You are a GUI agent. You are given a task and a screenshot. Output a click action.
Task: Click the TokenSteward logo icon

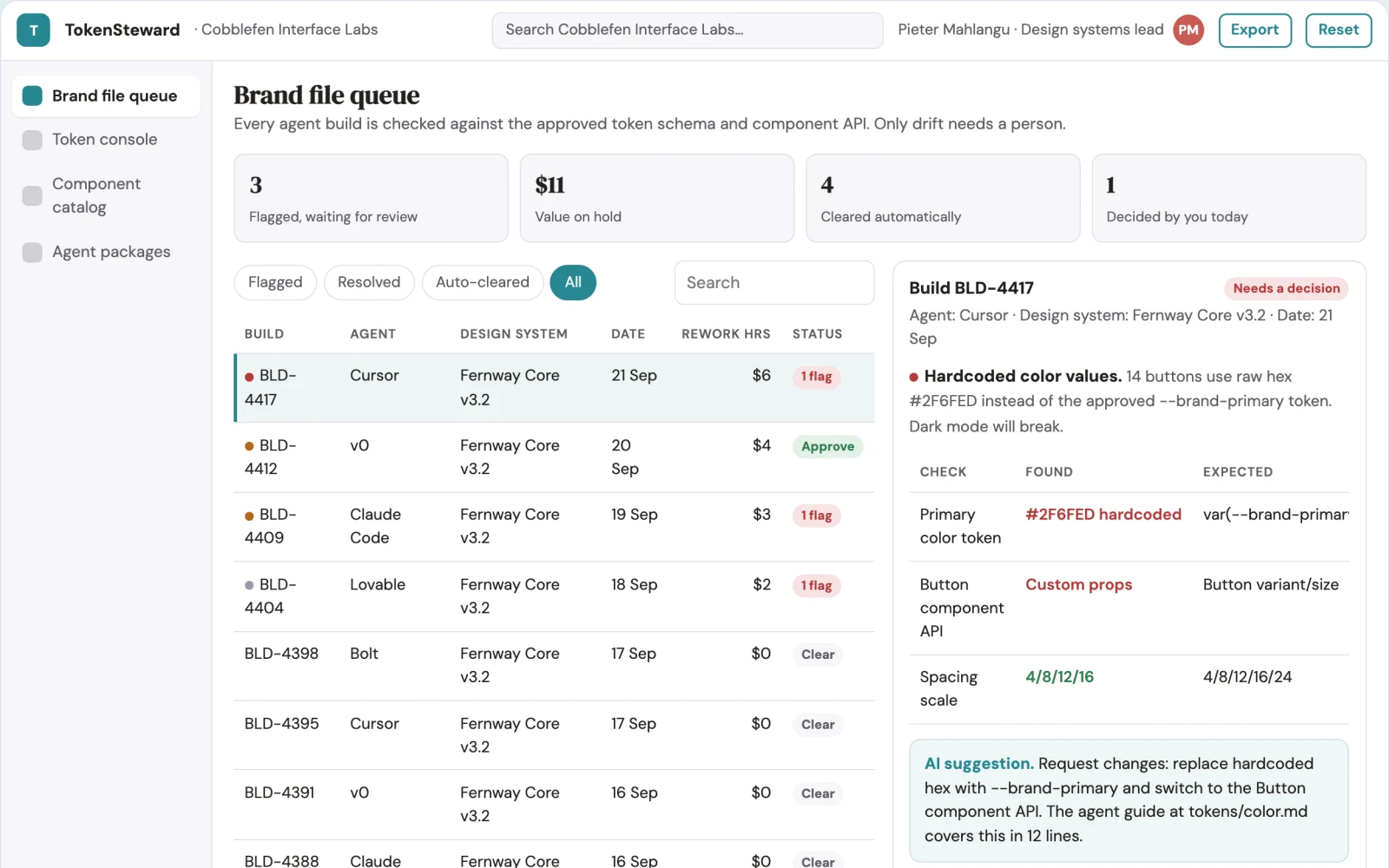(33, 30)
